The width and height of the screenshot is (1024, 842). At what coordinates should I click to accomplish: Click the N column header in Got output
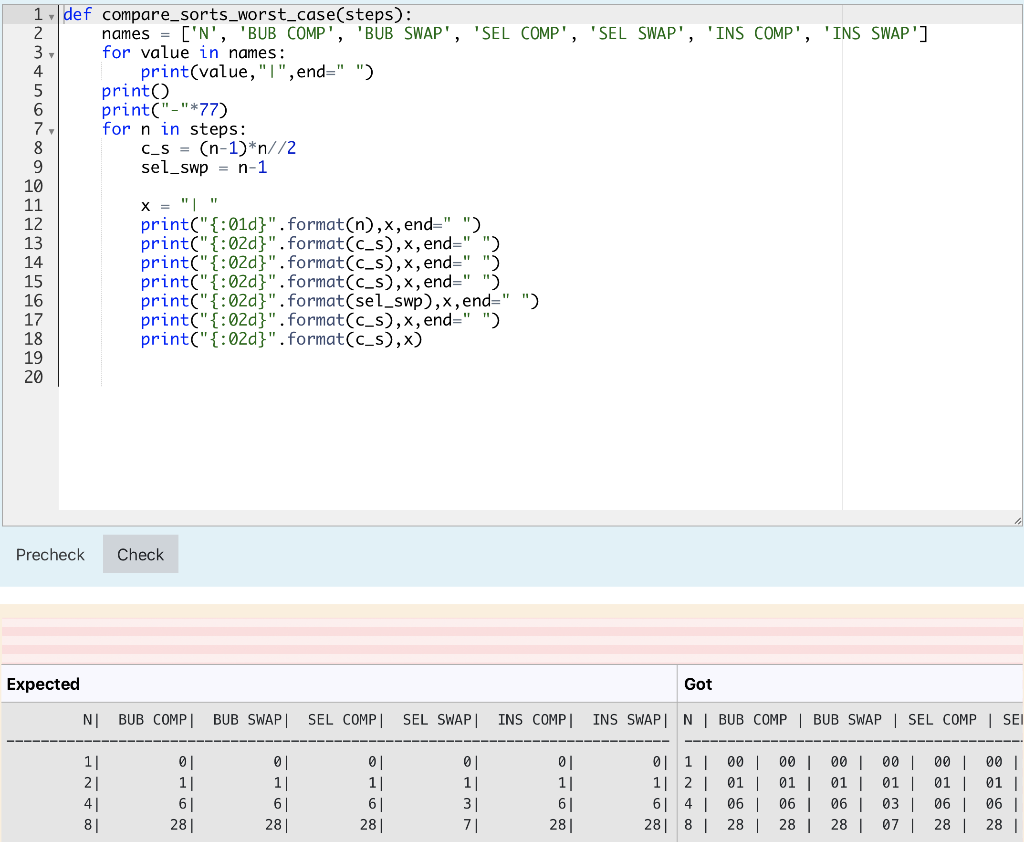[x=686, y=719]
